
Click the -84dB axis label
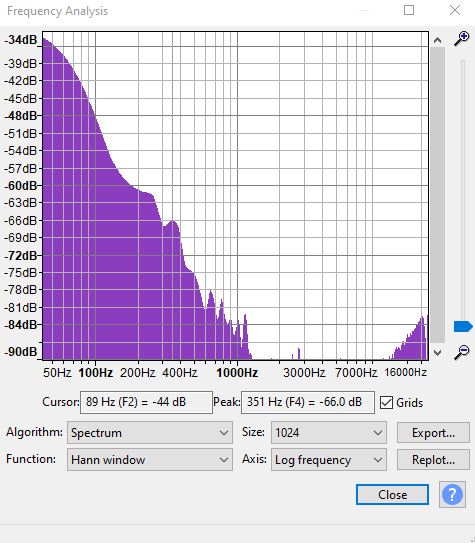(x=21, y=325)
